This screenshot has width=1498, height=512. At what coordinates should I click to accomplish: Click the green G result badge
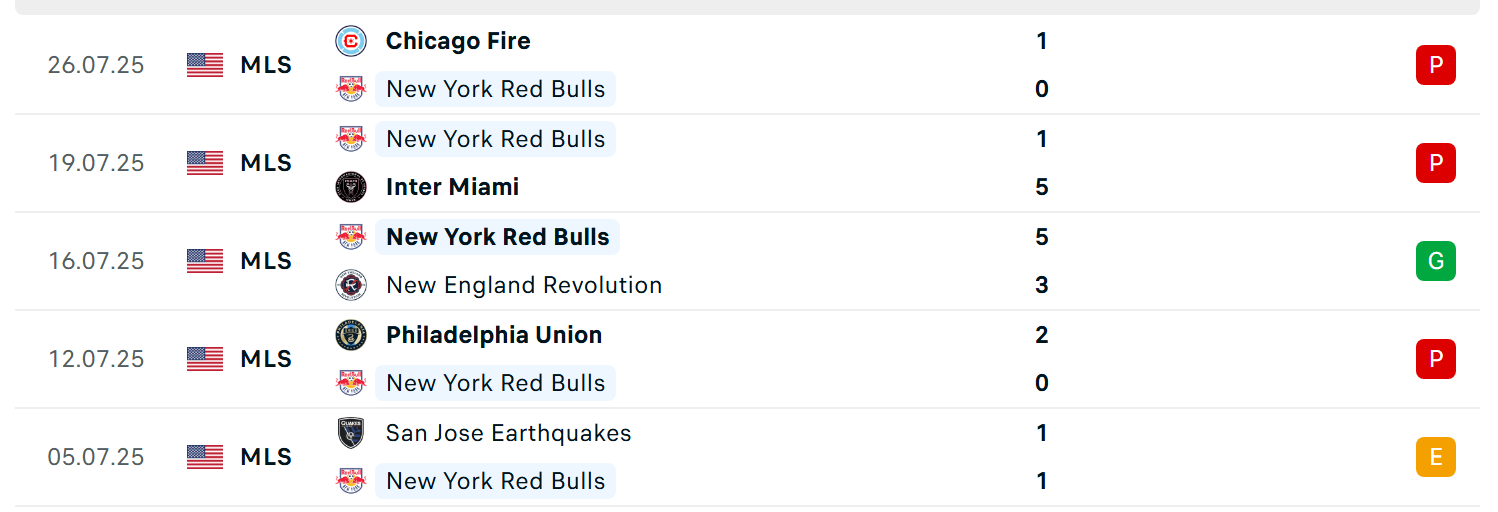[1436, 261]
